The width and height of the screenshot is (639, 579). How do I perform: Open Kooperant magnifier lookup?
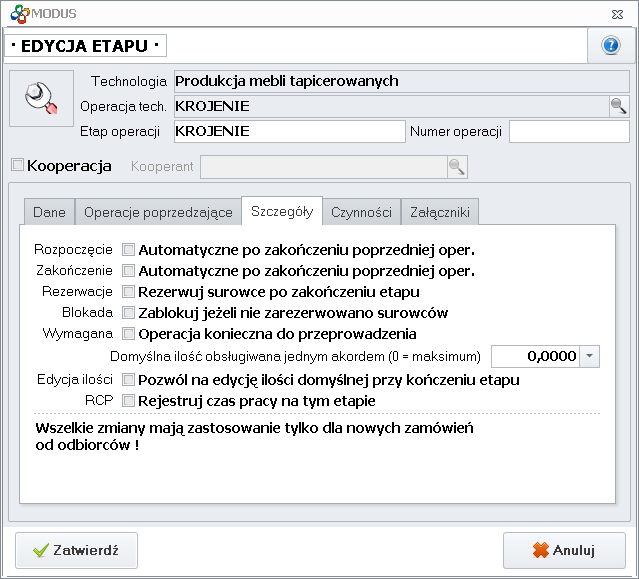457,167
